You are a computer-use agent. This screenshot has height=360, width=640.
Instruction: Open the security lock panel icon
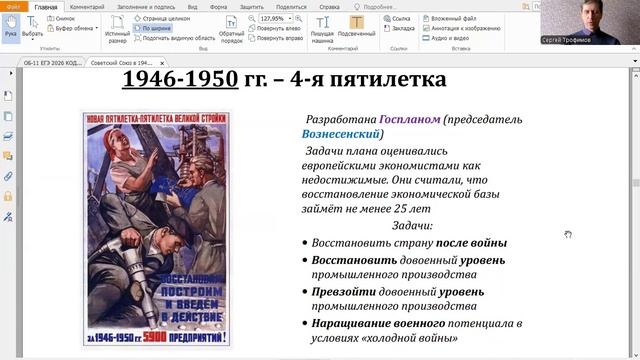pos(8,196)
